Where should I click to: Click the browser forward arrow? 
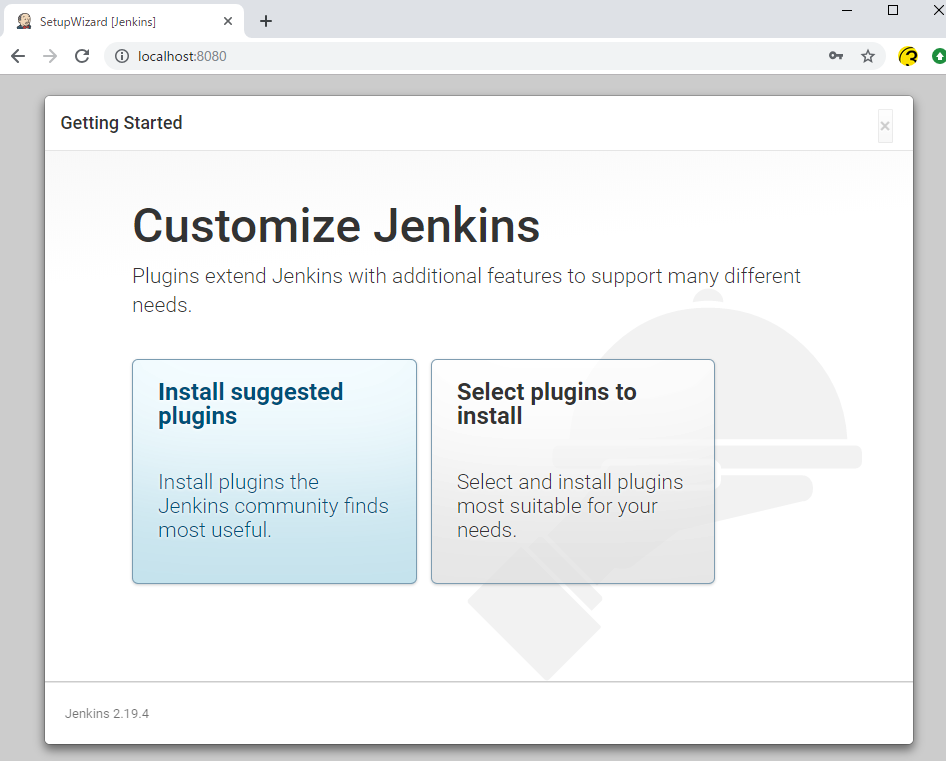(50, 56)
